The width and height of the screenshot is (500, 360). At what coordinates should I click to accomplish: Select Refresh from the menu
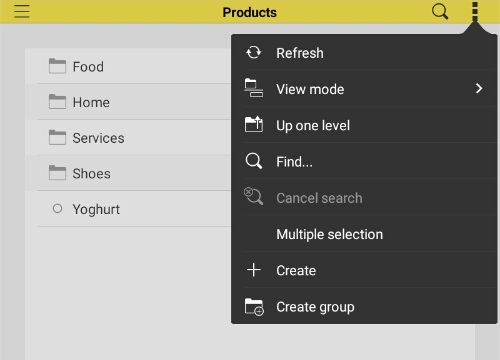point(364,53)
